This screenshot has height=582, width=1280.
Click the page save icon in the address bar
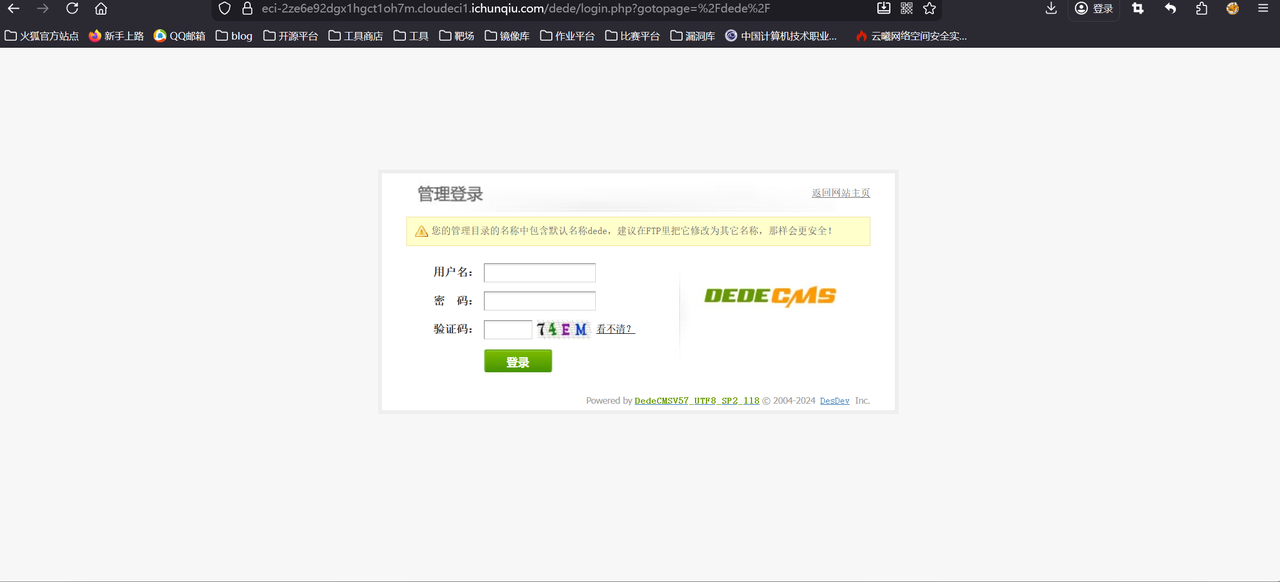point(884,8)
